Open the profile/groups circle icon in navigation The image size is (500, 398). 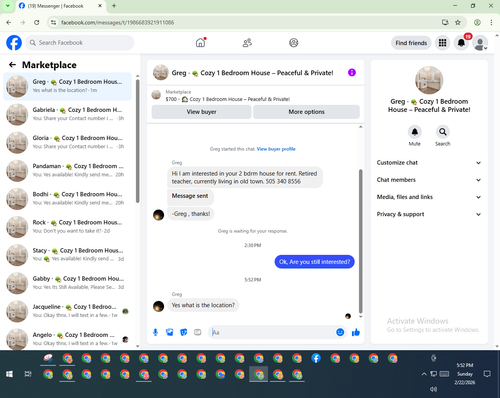pyautogui.click(x=294, y=43)
